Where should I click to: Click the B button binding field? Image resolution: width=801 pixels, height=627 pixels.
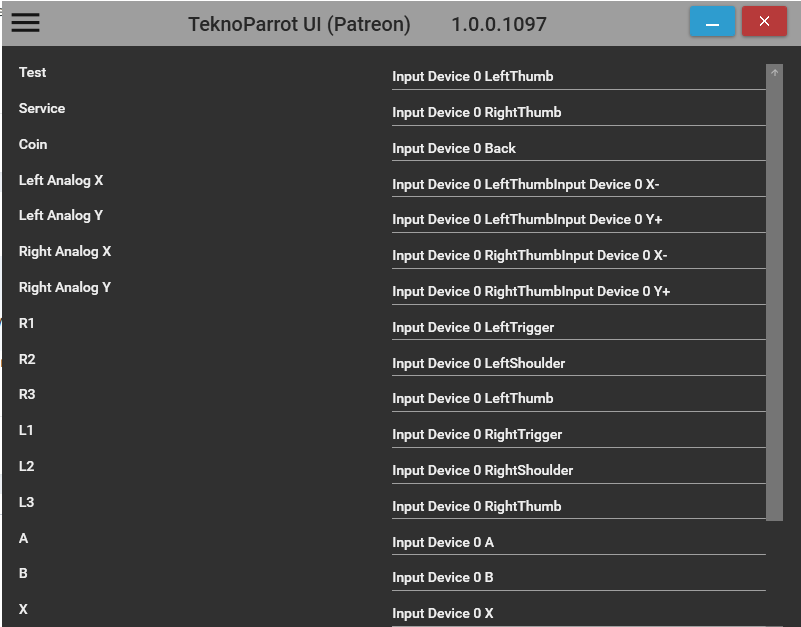pyautogui.click(x=578, y=578)
